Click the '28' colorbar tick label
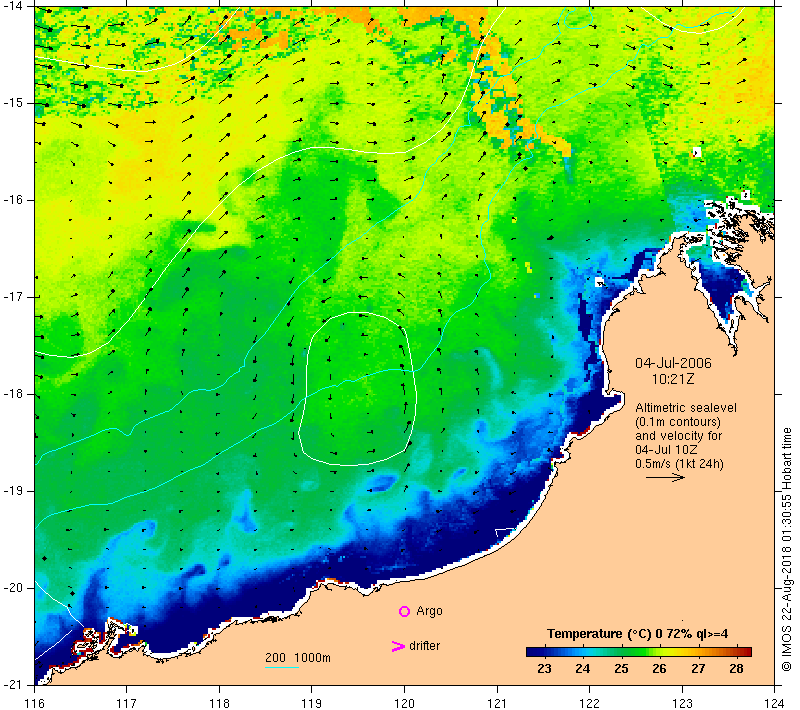800x710 pixels. (736, 669)
